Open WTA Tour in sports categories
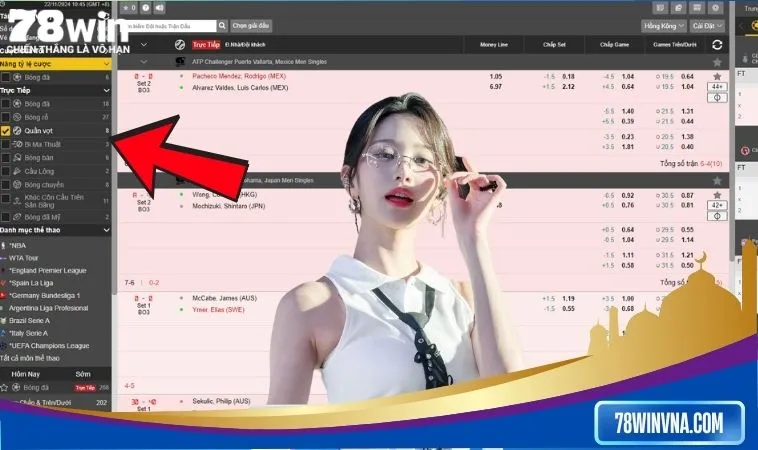 pos(23,258)
